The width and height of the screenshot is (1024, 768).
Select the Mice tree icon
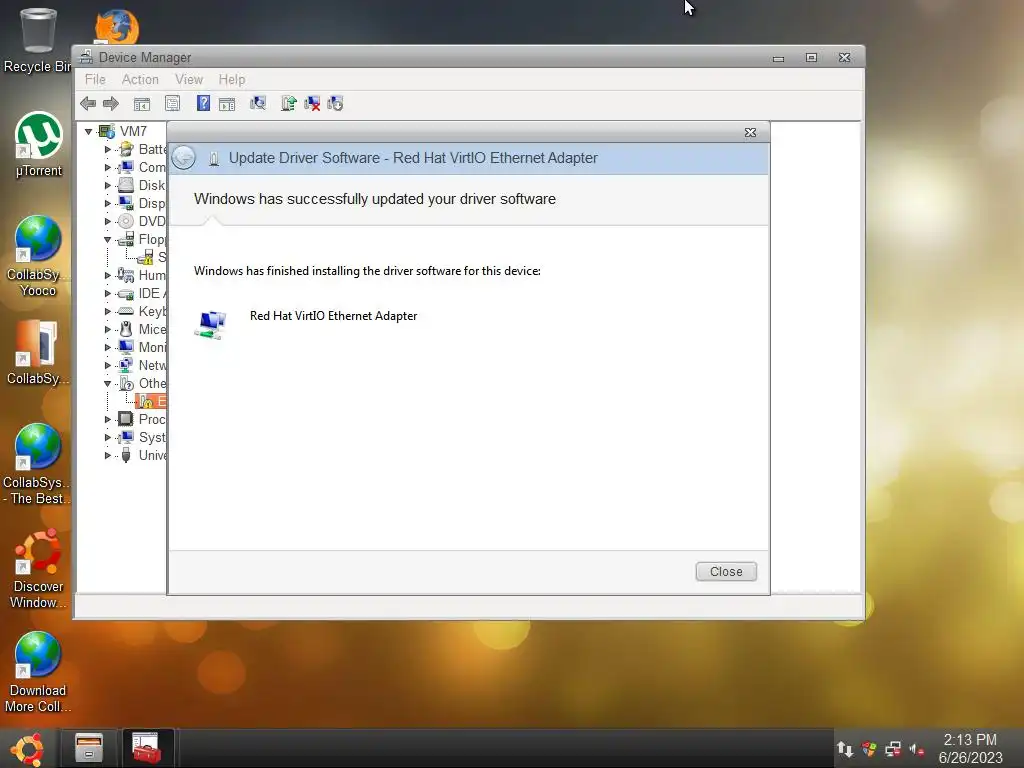pos(126,329)
